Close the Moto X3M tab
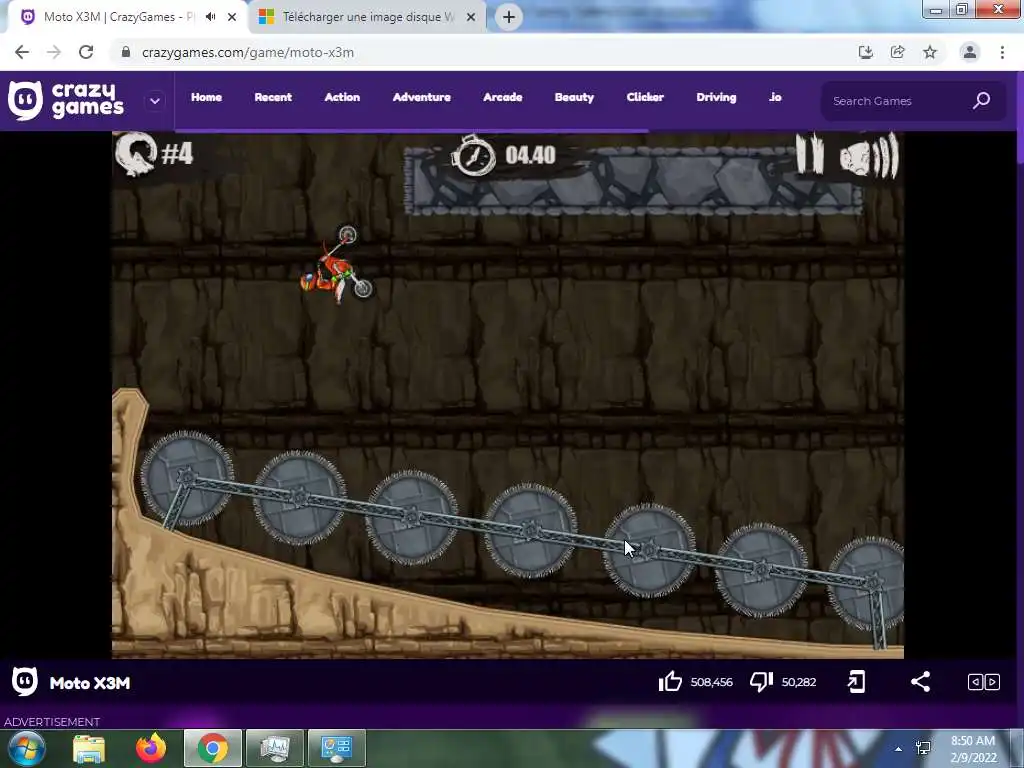The width and height of the screenshot is (1024, 768). [232, 17]
